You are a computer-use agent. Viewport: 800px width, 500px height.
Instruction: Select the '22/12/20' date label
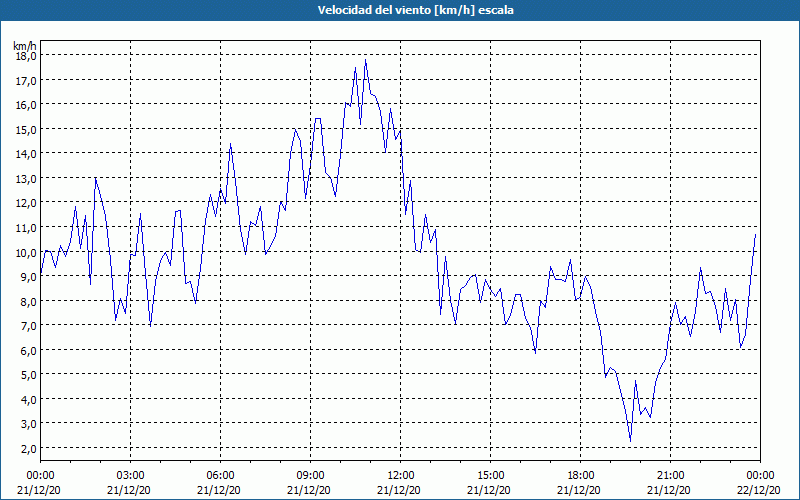click(x=759, y=490)
